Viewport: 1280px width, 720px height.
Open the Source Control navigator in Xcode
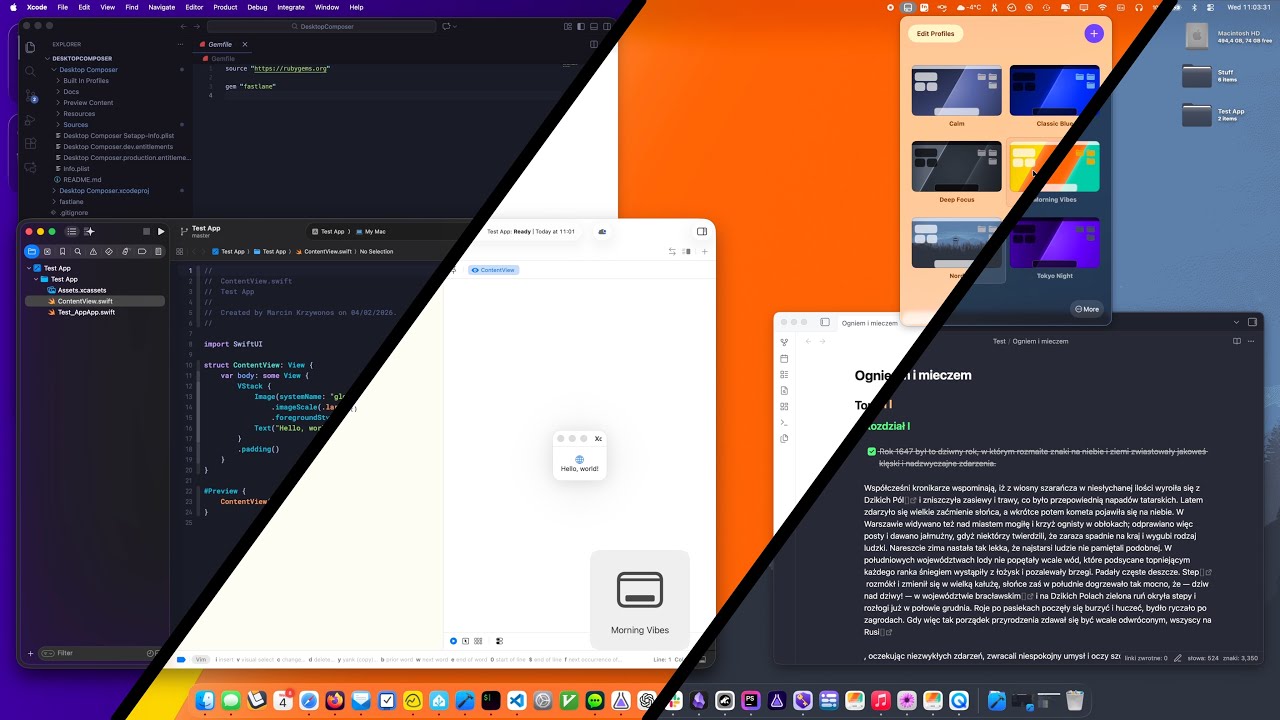click(47, 252)
